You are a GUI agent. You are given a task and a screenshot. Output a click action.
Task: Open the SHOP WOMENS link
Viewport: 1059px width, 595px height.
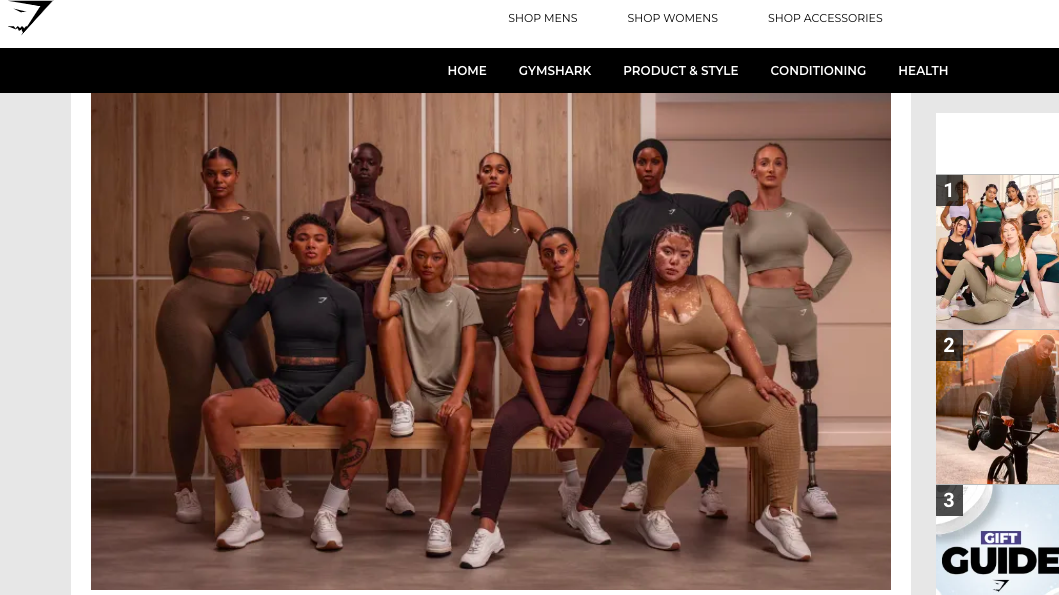(672, 18)
